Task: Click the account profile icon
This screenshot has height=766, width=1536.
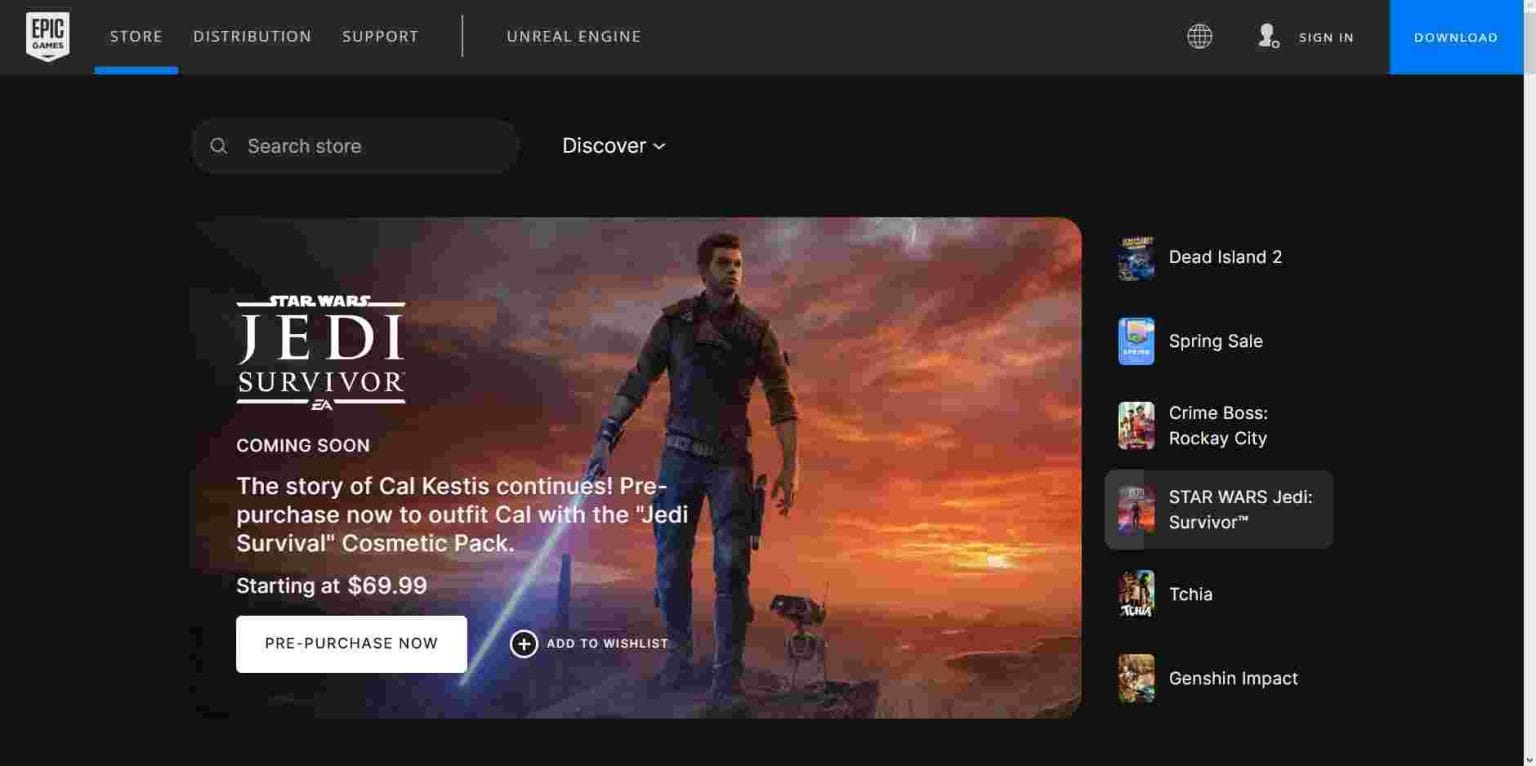Action: click(x=1266, y=36)
